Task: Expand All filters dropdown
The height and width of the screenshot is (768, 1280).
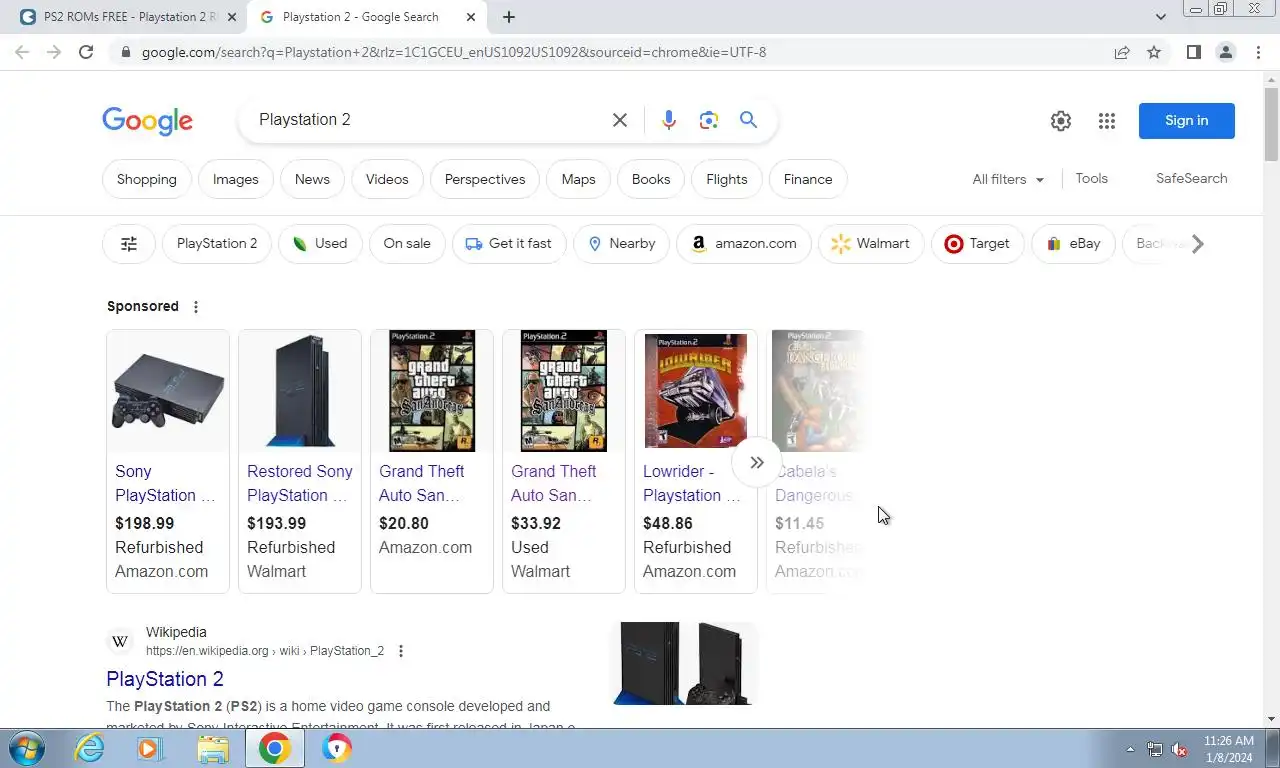Action: point(1008,179)
